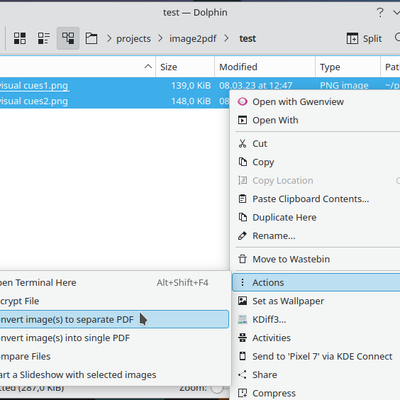Click the Duplicate Here icon
Image resolution: width=400 pixels, height=400 pixels.
[242, 217]
